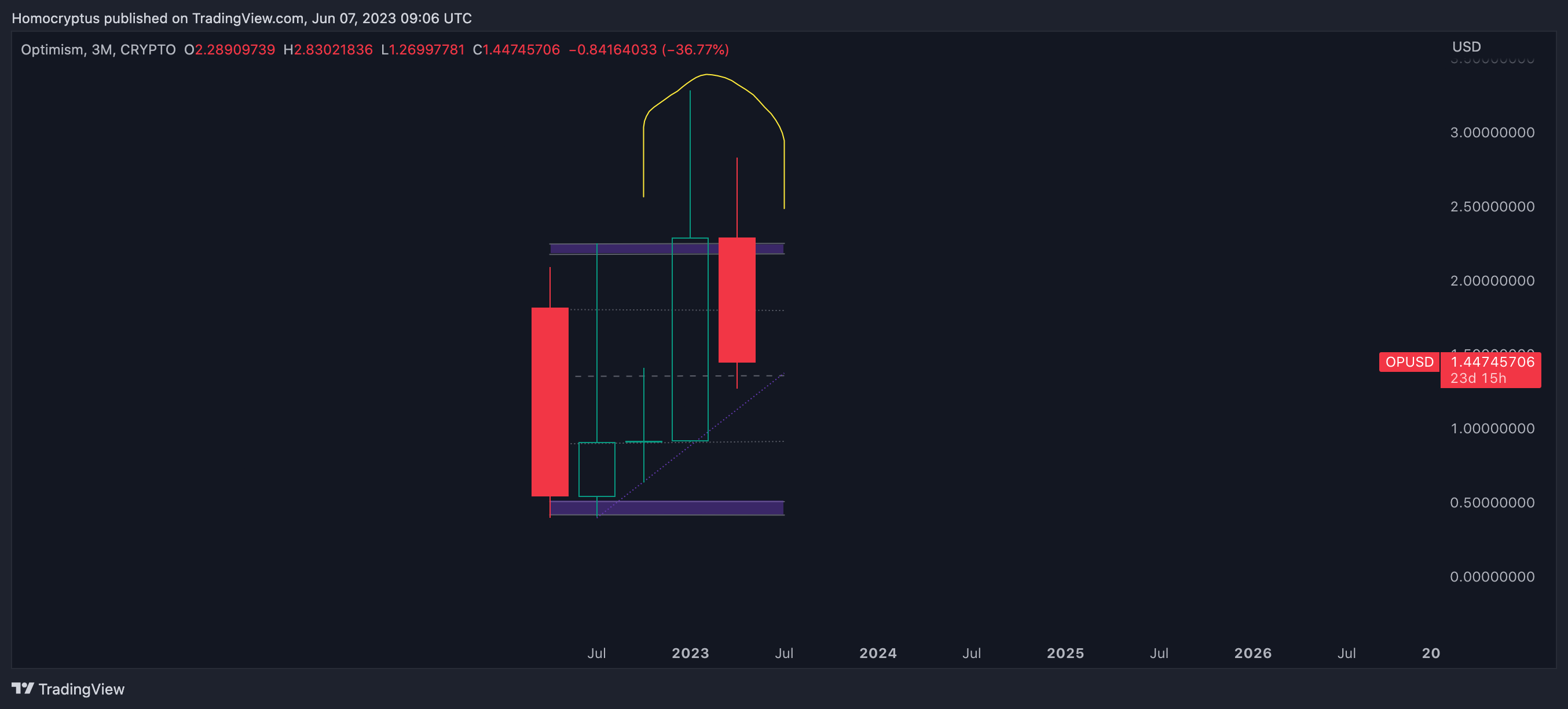Click the 0.00000000 price axis label
Image resolution: width=1568 pixels, height=709 pixels.
tap(1492, 577)
